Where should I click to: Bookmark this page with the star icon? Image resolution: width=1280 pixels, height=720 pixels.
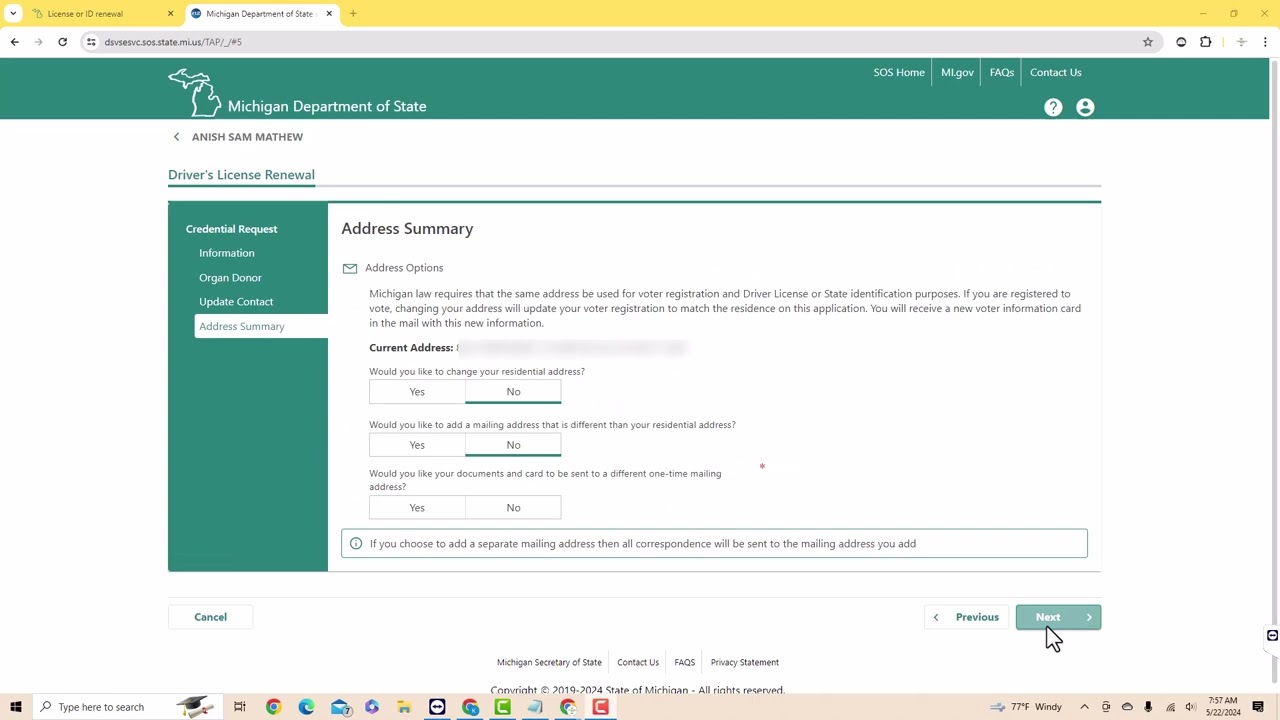(x=1148, y=42)
